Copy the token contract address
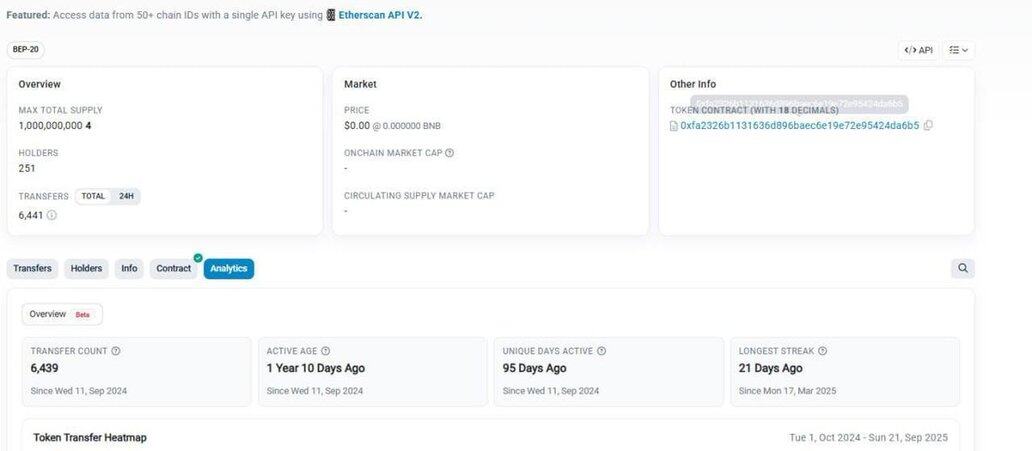The height and width of the screenshot is (451, 1032). 928,126
